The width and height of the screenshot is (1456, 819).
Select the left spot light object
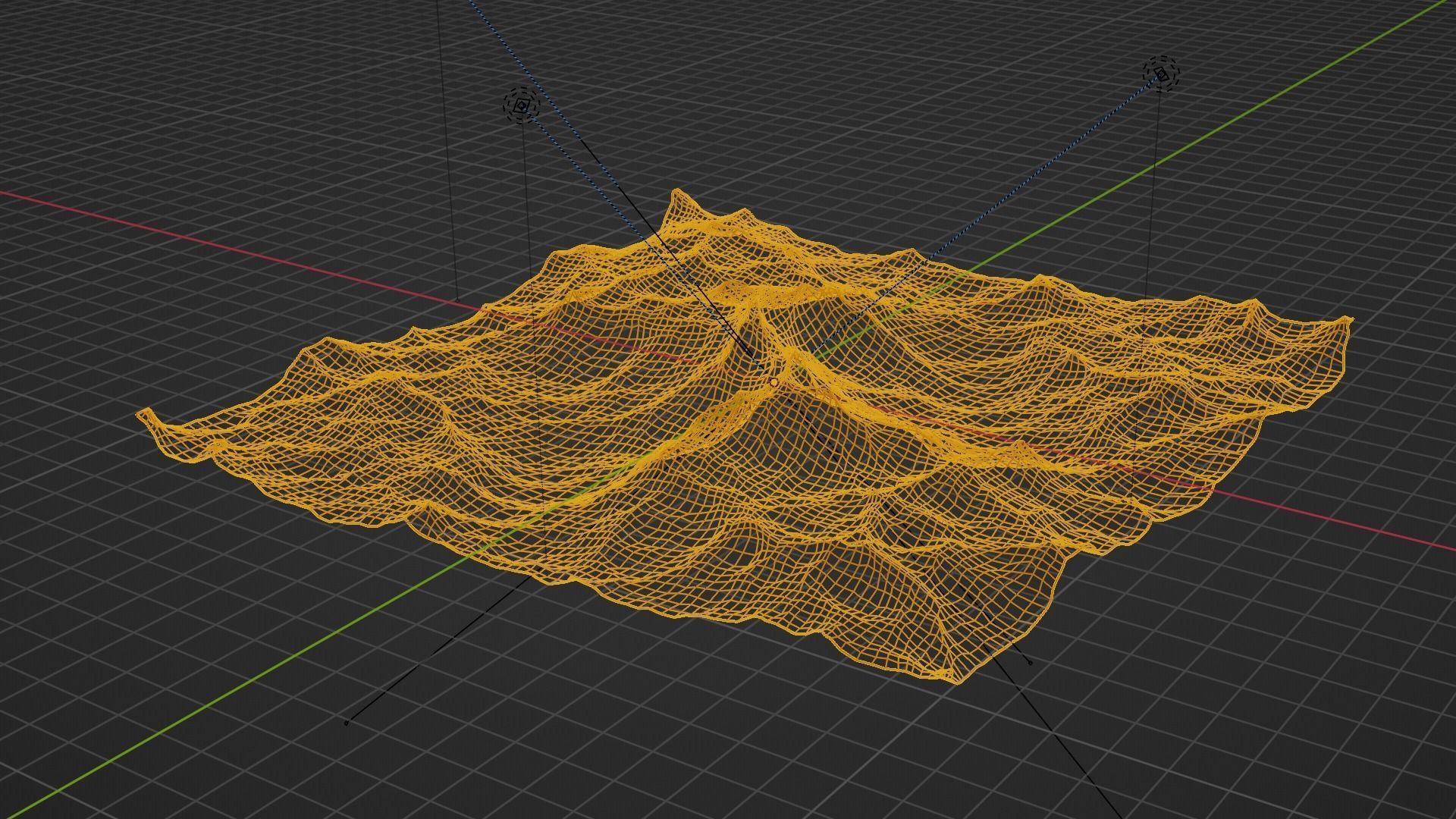tap(521, 106)
